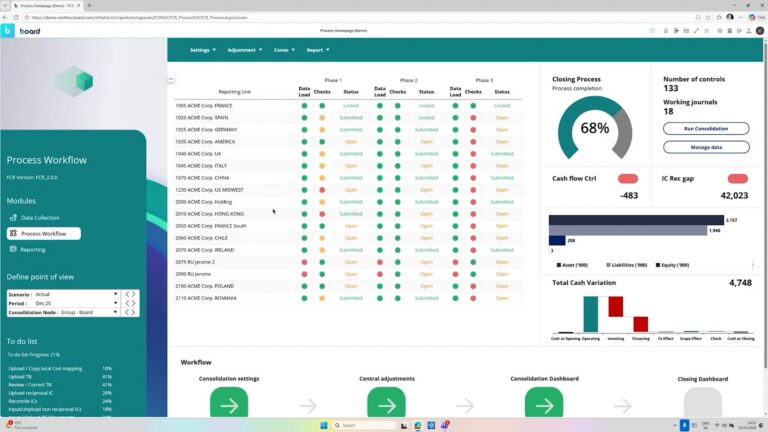Collapse the table panel handle icon
Screen dimensions: 768x432
coord(171,79)
